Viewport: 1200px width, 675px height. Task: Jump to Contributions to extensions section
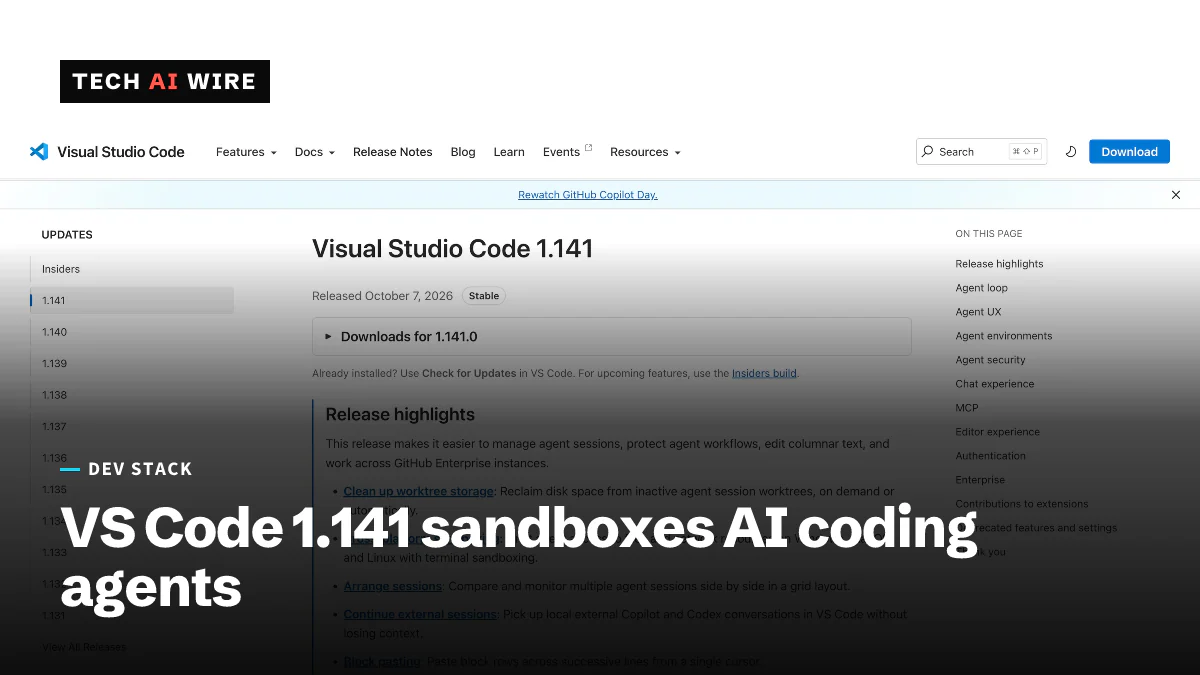pos(1021,504)
